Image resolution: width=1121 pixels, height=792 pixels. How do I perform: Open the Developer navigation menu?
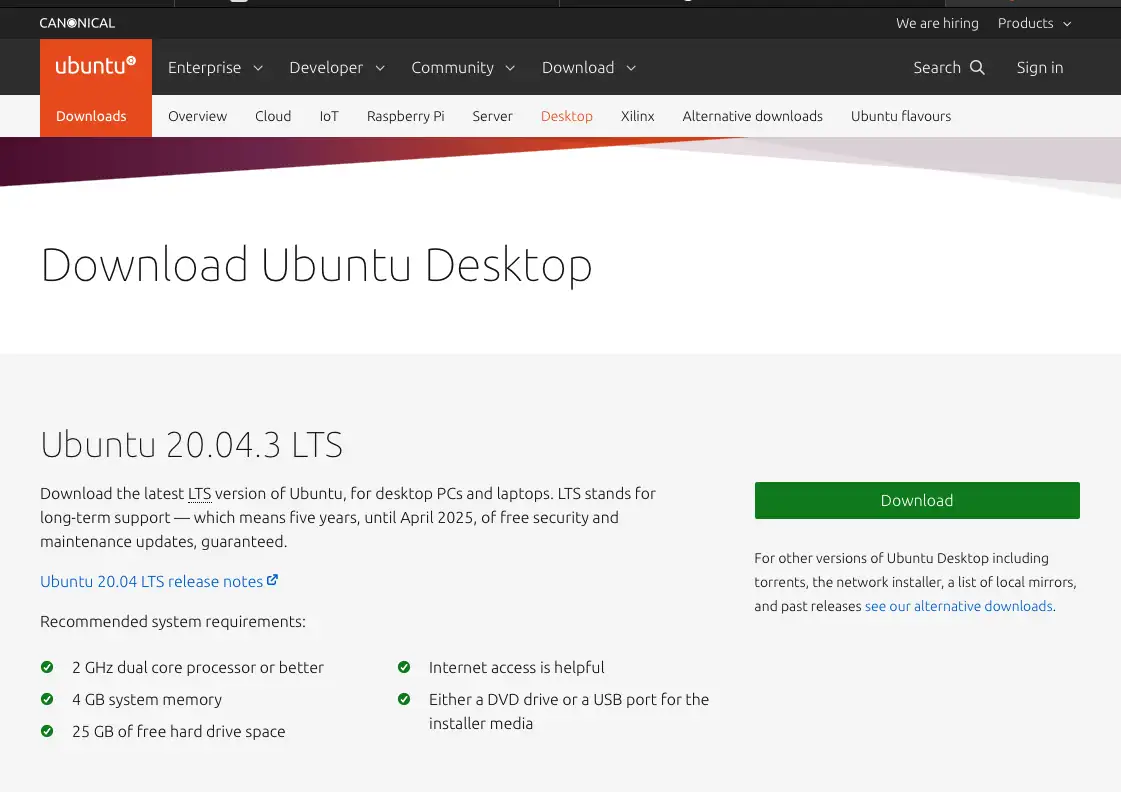(337, 67)
